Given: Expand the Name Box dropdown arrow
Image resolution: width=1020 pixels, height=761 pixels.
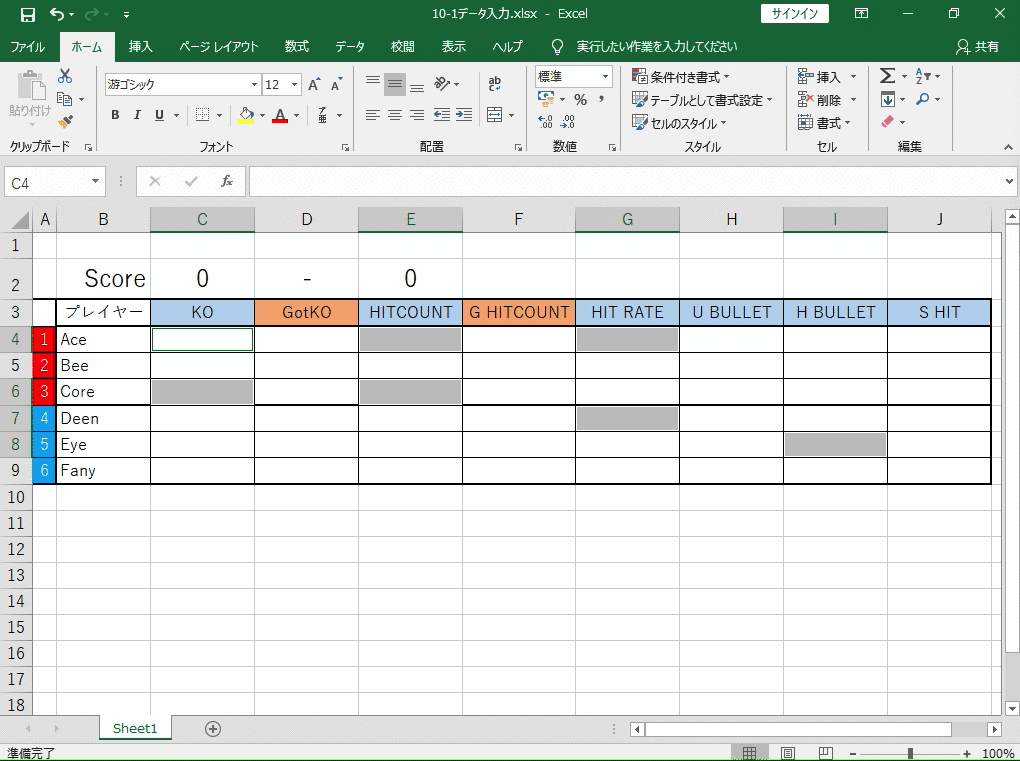Looking at the screenshot, I should [96, 182].
